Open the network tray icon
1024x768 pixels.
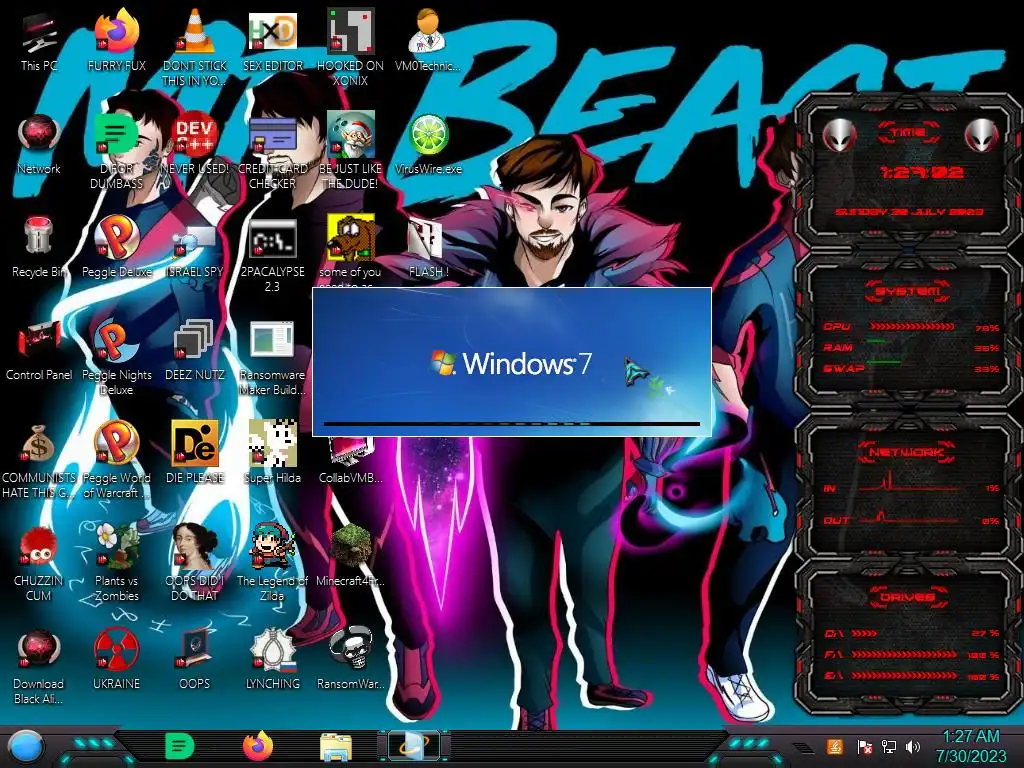(889, 746)
